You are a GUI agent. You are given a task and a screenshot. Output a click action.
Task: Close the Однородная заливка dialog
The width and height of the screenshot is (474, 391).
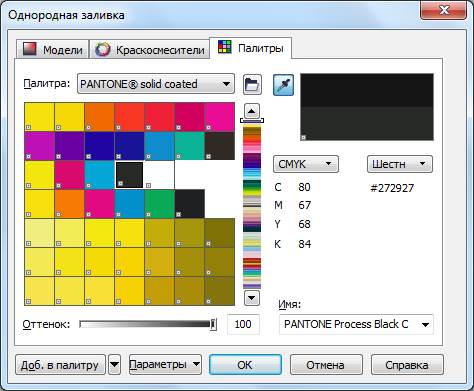pyautogui.click(x=443, y=11)
